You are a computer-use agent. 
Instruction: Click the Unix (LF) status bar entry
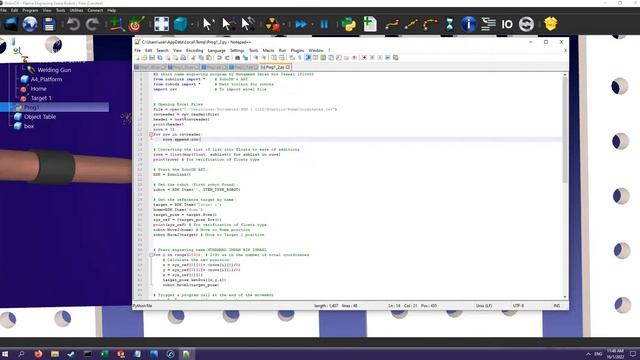pos(484,306)
